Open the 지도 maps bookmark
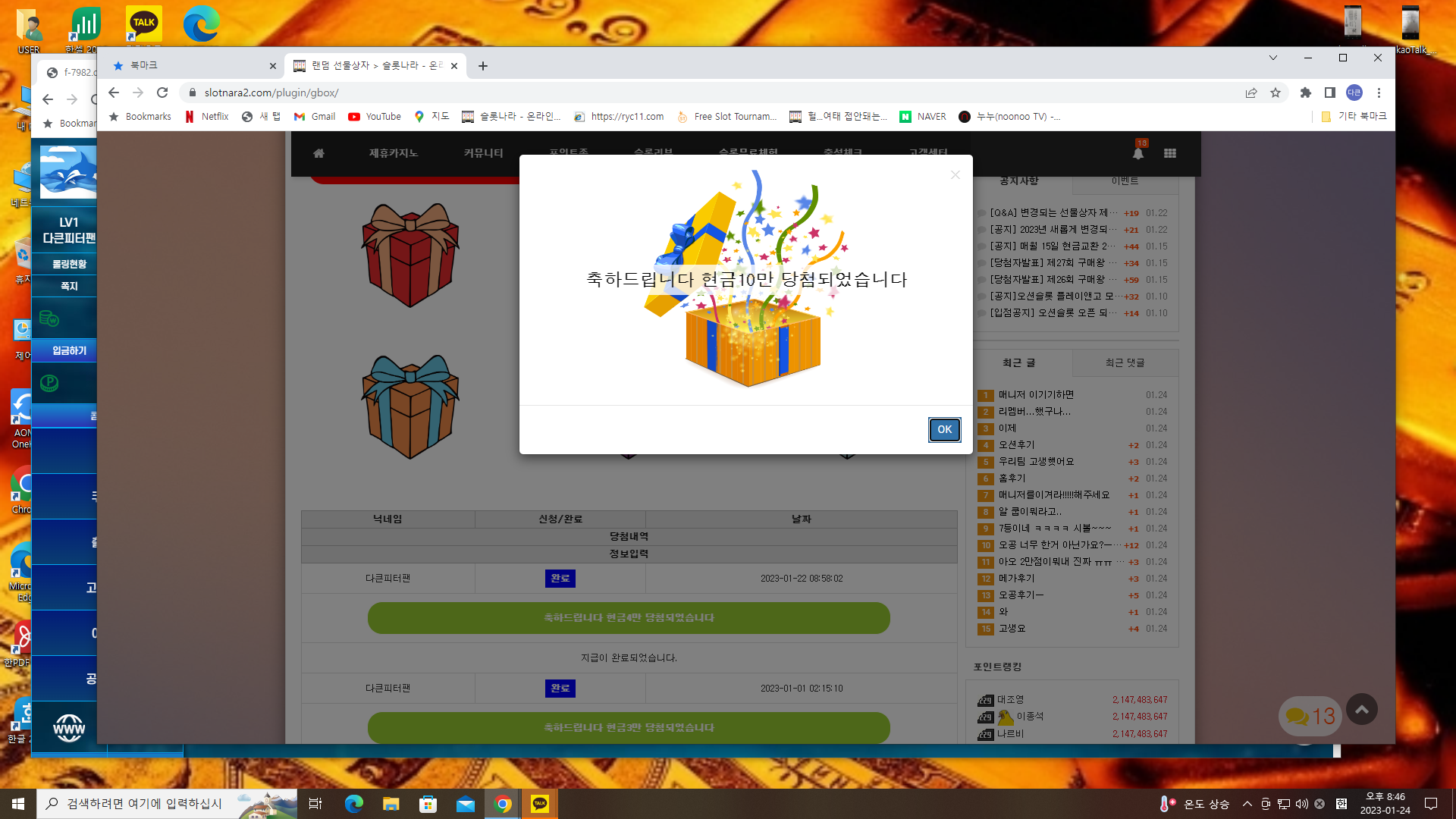This screenshot has width=1456, height=819. click(x=432, y=117)
